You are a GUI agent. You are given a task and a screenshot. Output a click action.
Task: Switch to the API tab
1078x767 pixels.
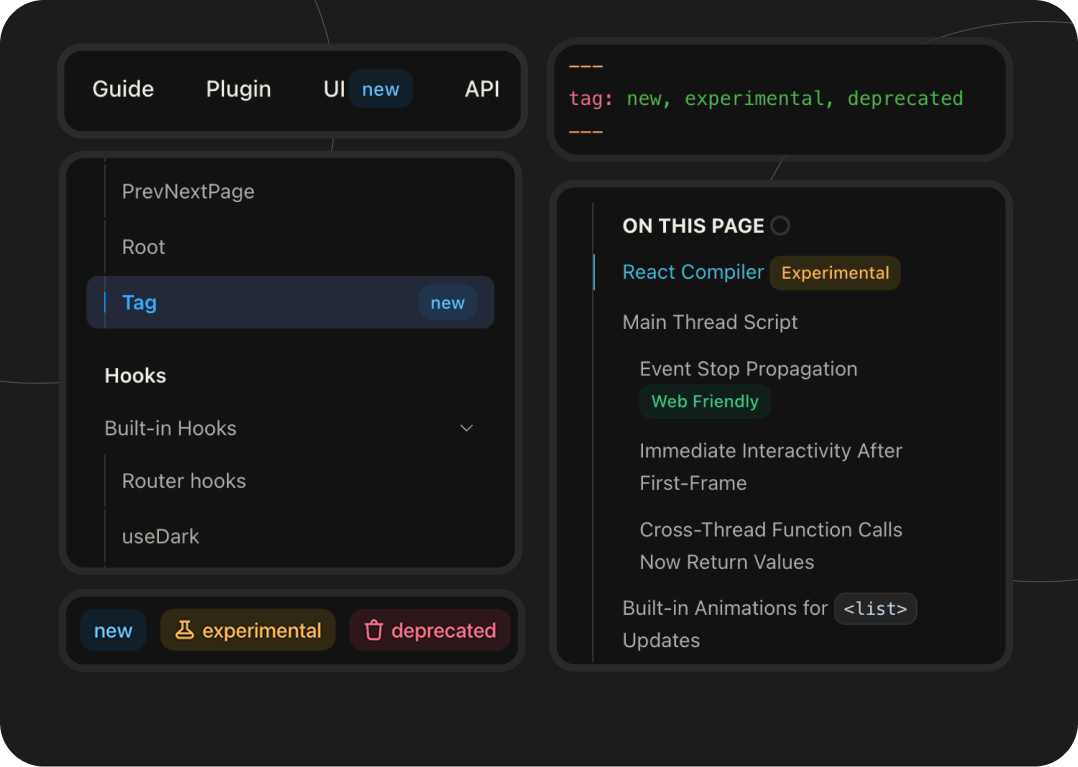[482, 89]
